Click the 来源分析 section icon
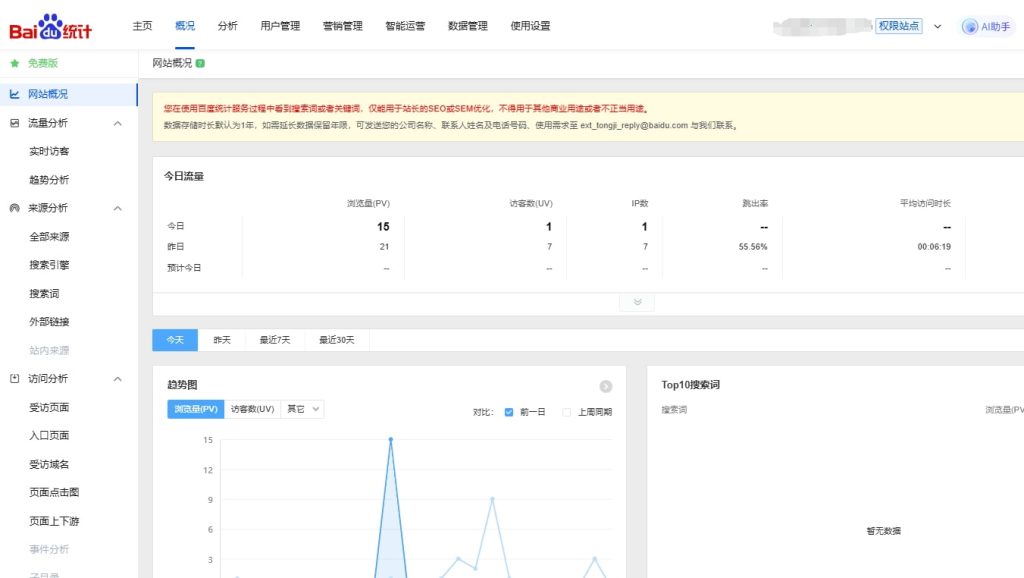The width and height of the screenshot is (1024, 578). pos(14,208)
